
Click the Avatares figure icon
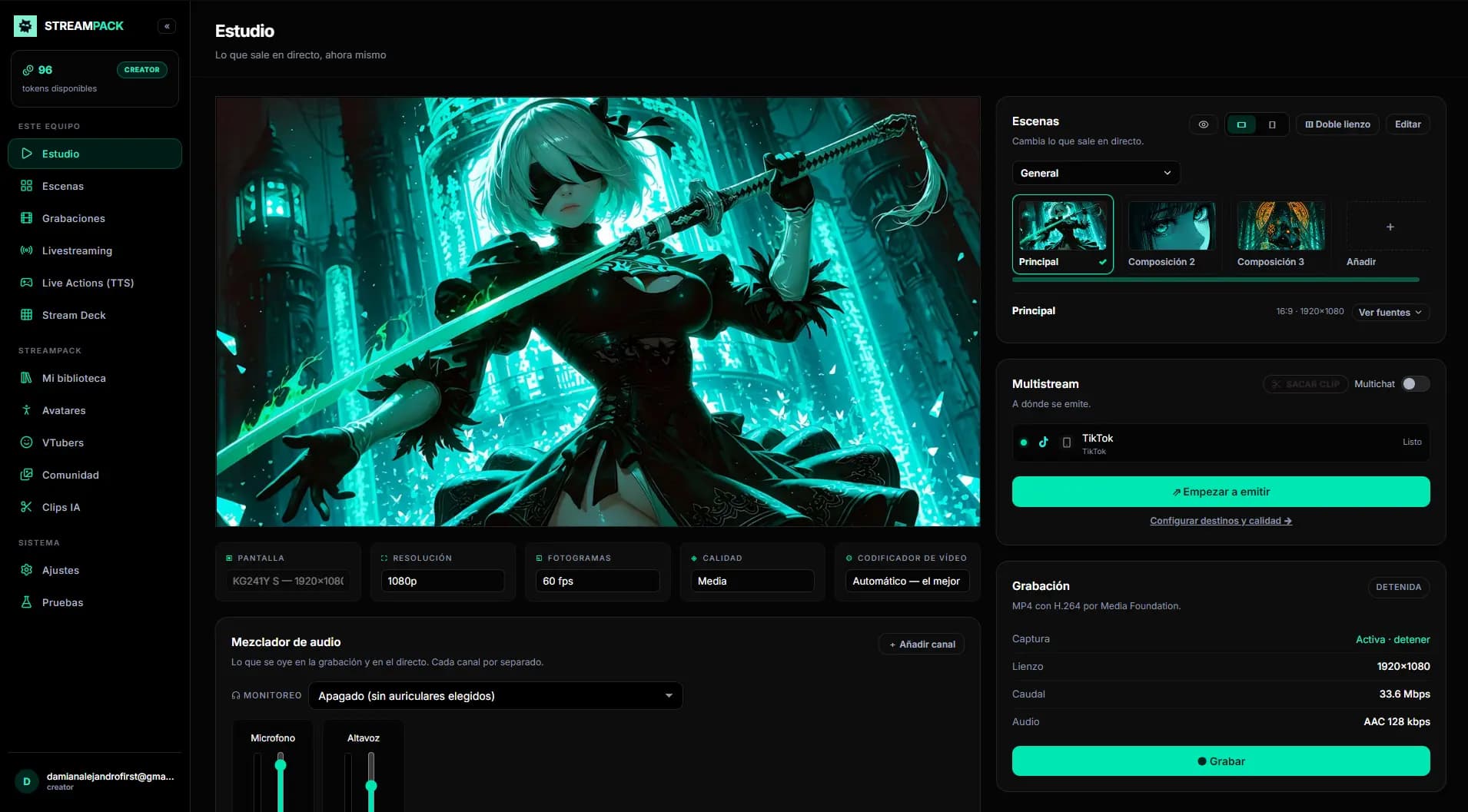click(x=27, y=410)
